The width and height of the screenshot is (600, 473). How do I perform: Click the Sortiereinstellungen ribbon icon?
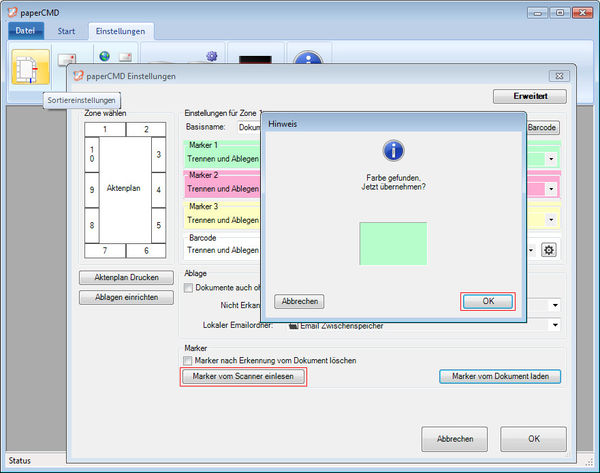30,67
